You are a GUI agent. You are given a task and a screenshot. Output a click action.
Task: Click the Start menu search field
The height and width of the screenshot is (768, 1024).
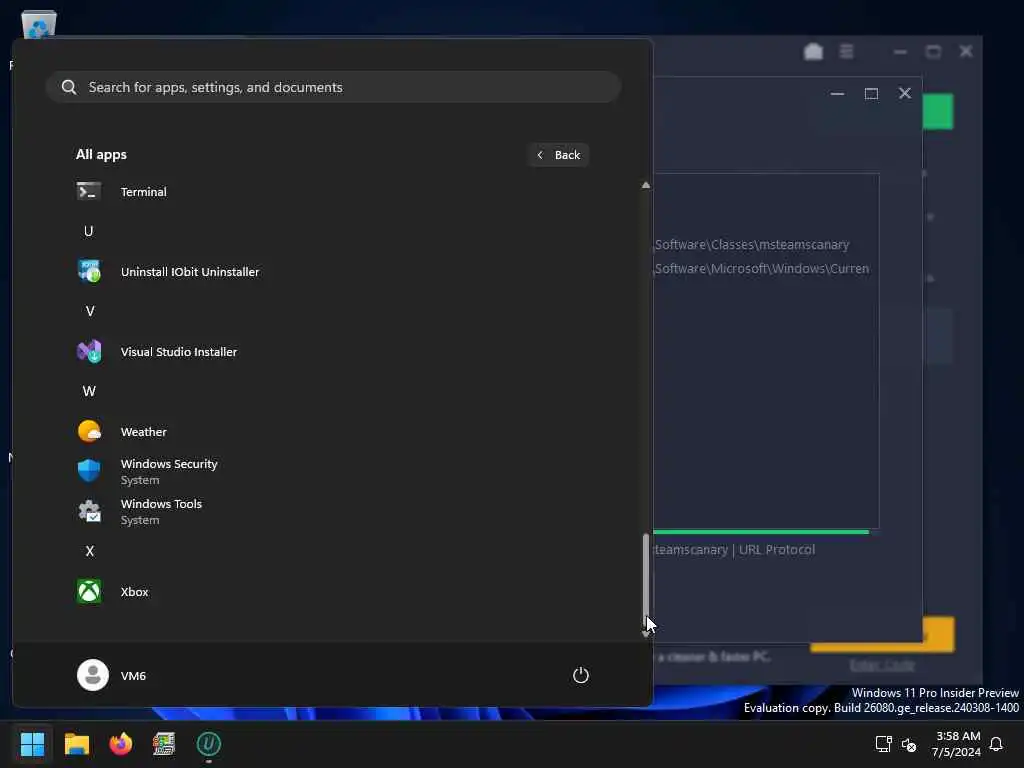(332, 87)
